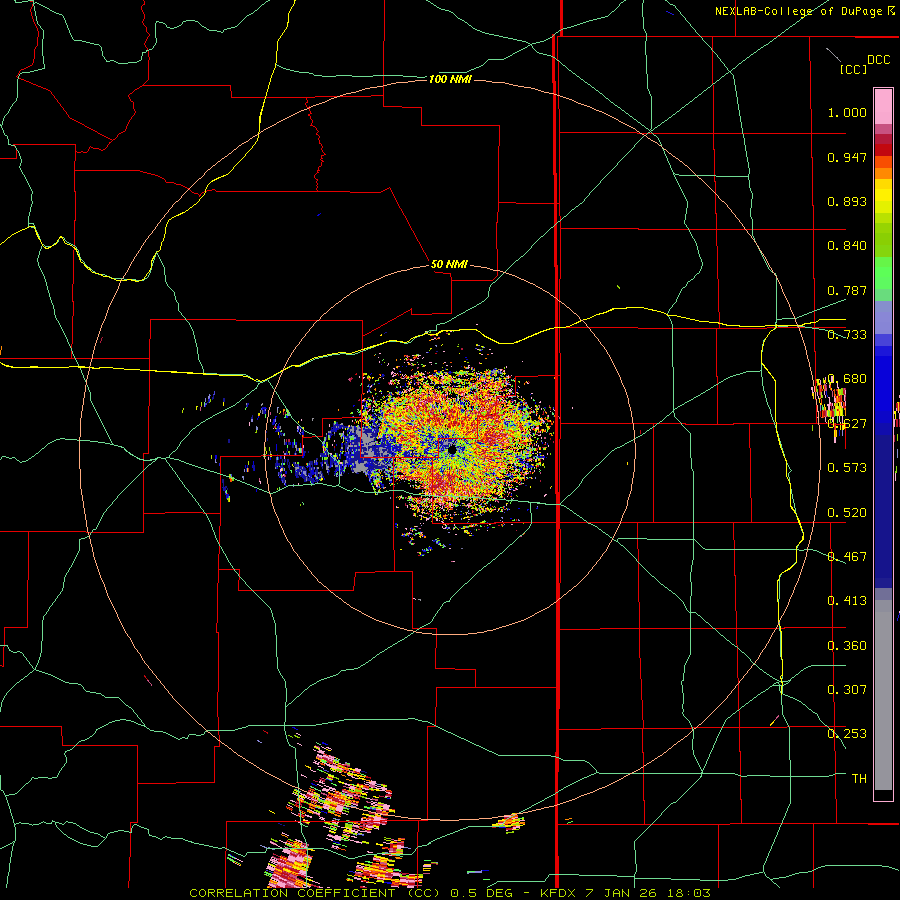The width and height of the screenshot is (900, 900).
Task: Click the 1.000 scale value
Action: tap(847, 112)
